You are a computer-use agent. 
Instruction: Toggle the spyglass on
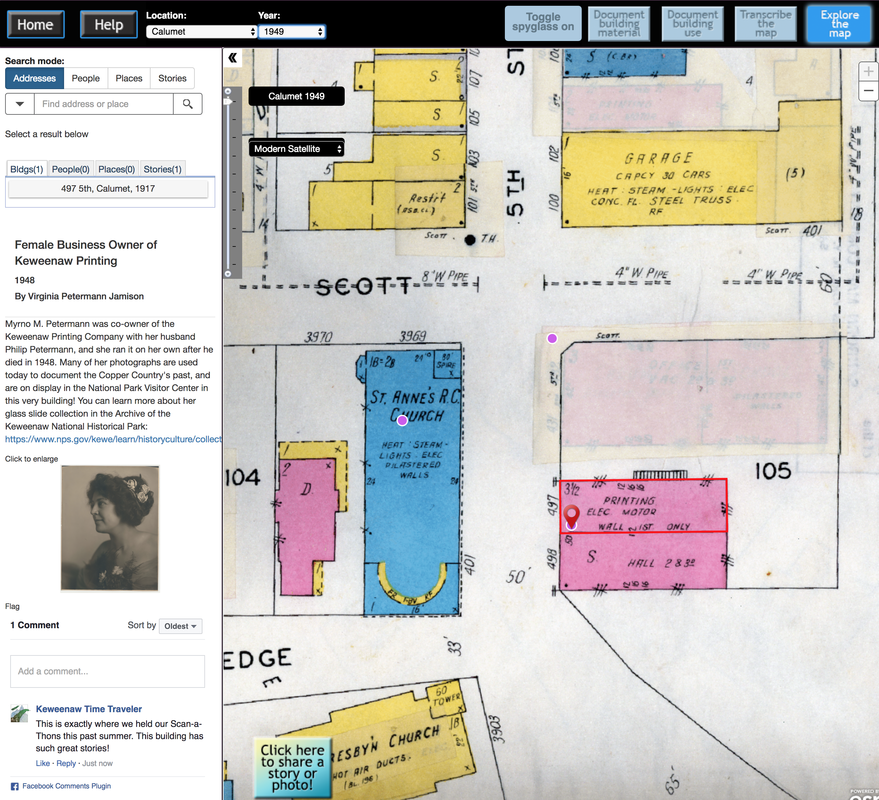tap(543, 24)
